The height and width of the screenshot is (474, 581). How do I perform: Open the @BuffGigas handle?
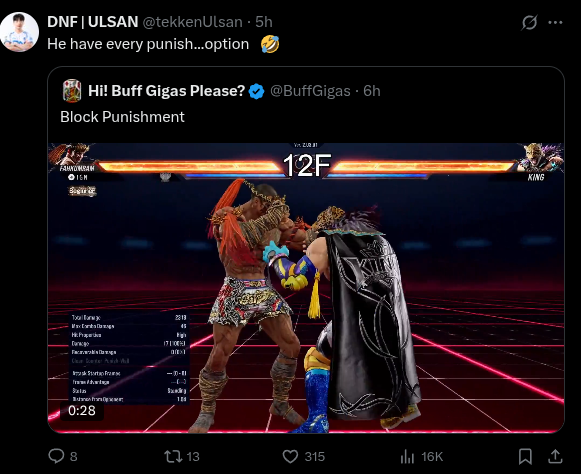click(x=310, y=91)
